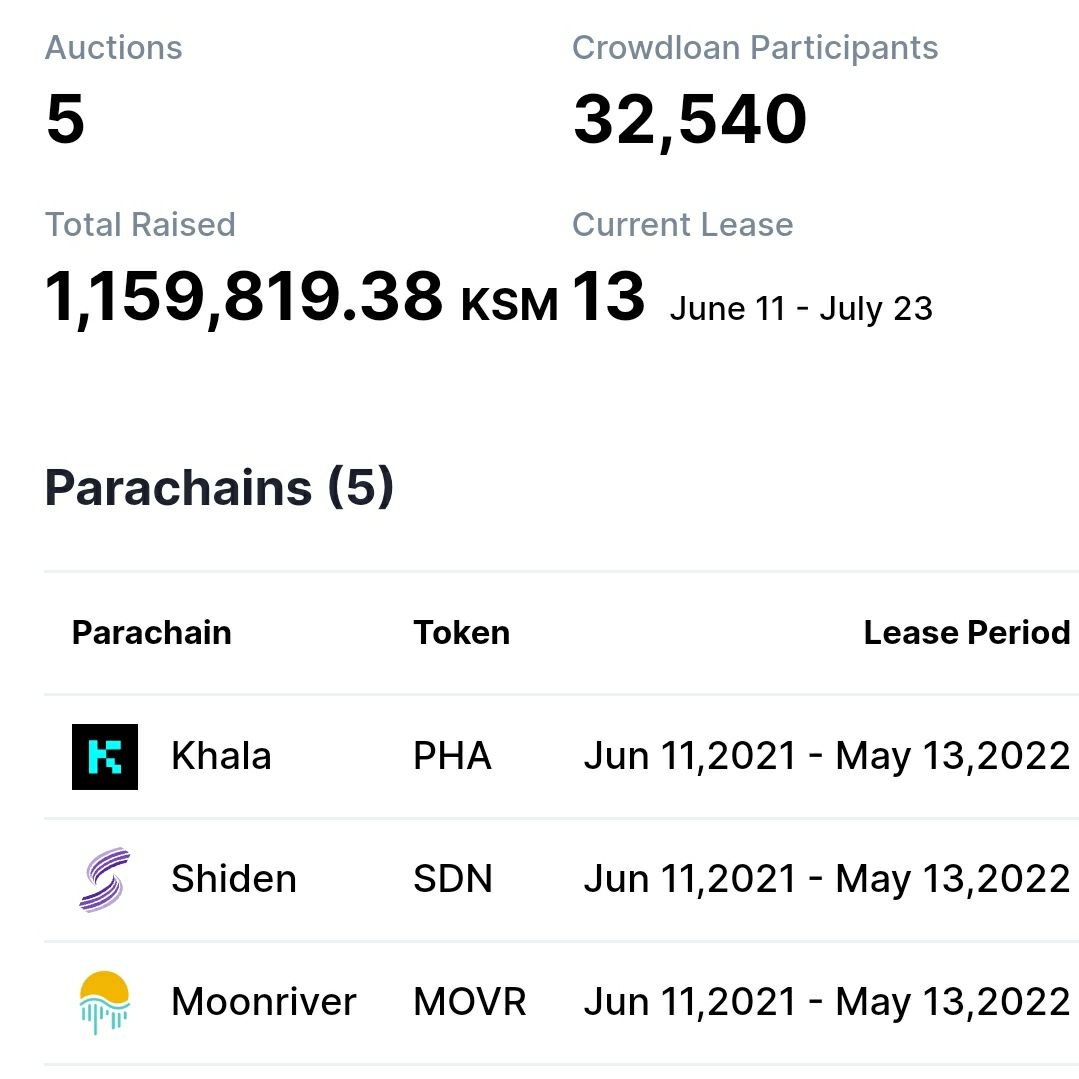Click the Shiden purple S logo
Viewport: 1079px width, 1079px height.
tap(105, 879)
